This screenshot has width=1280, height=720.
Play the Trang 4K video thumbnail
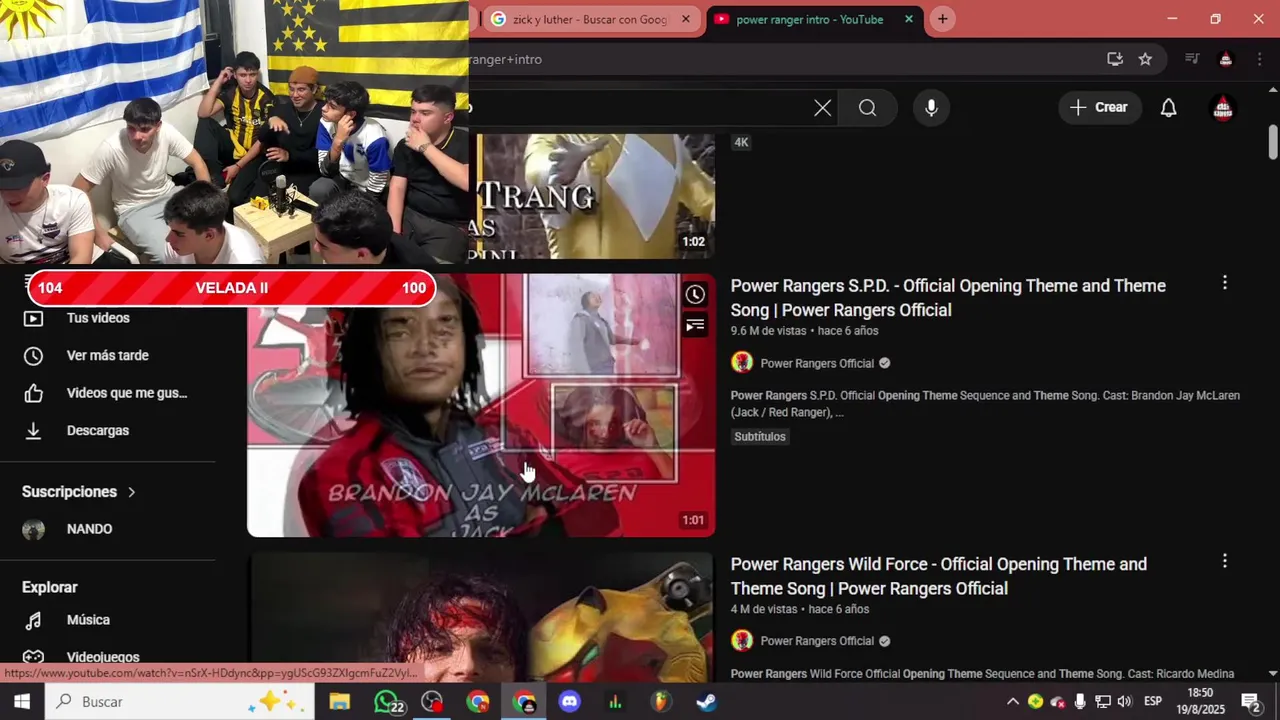[592, 197]
